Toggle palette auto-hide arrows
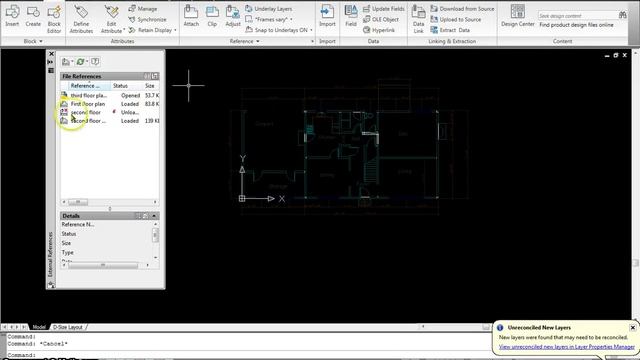 tap(51, 62)
